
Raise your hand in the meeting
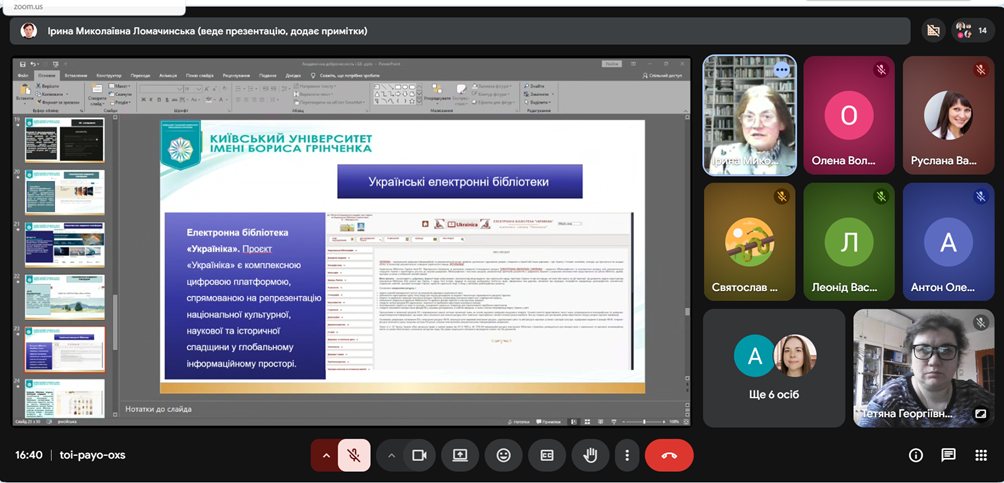[x=590, y=455]
